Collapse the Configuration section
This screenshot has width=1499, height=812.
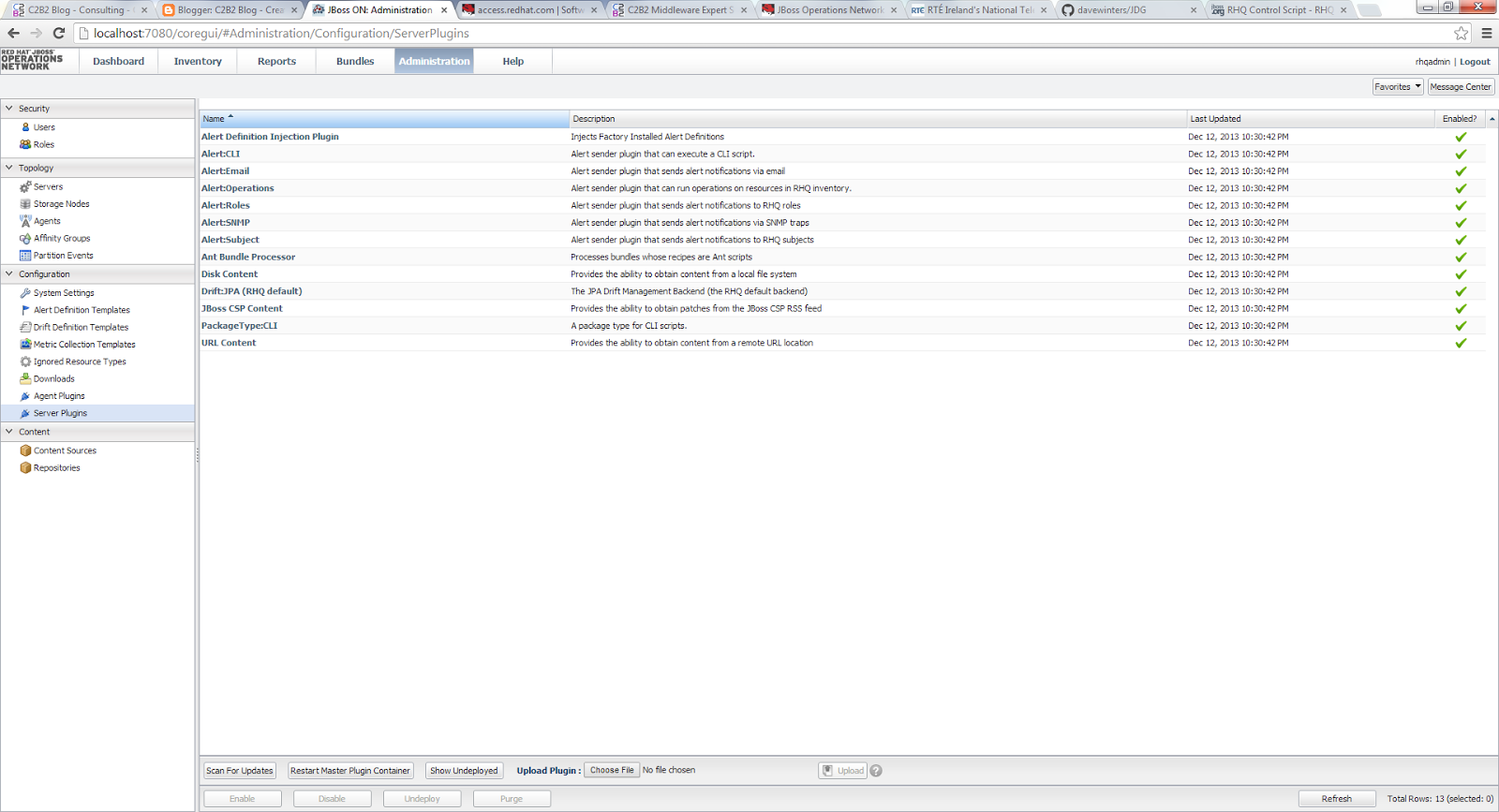pos(9,273)
